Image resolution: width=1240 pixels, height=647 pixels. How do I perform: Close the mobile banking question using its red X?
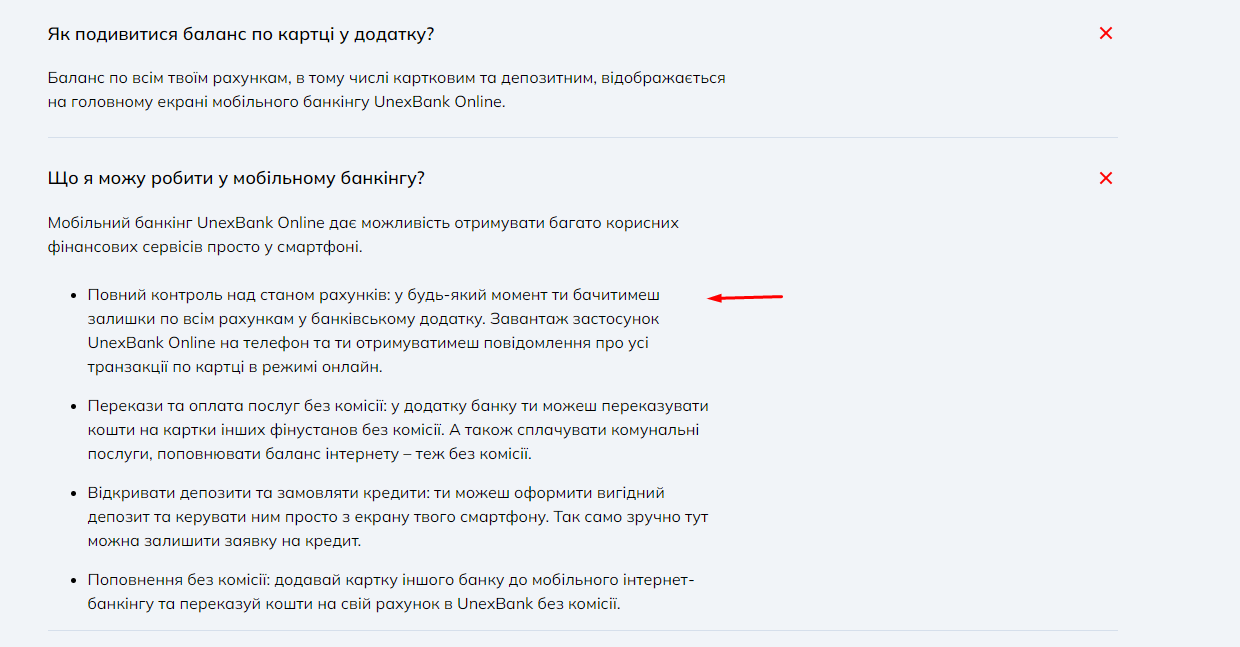[x=1106, y=178]
